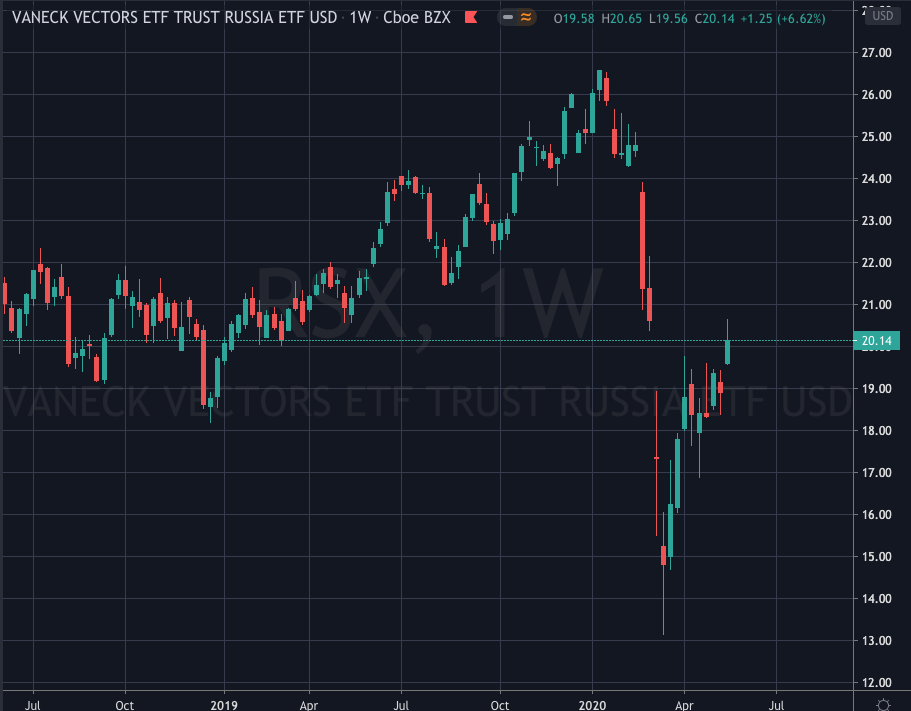Click the grey minus icon in the status pill
This screenshot has width=911, height=711.
(x=508, y=17)
